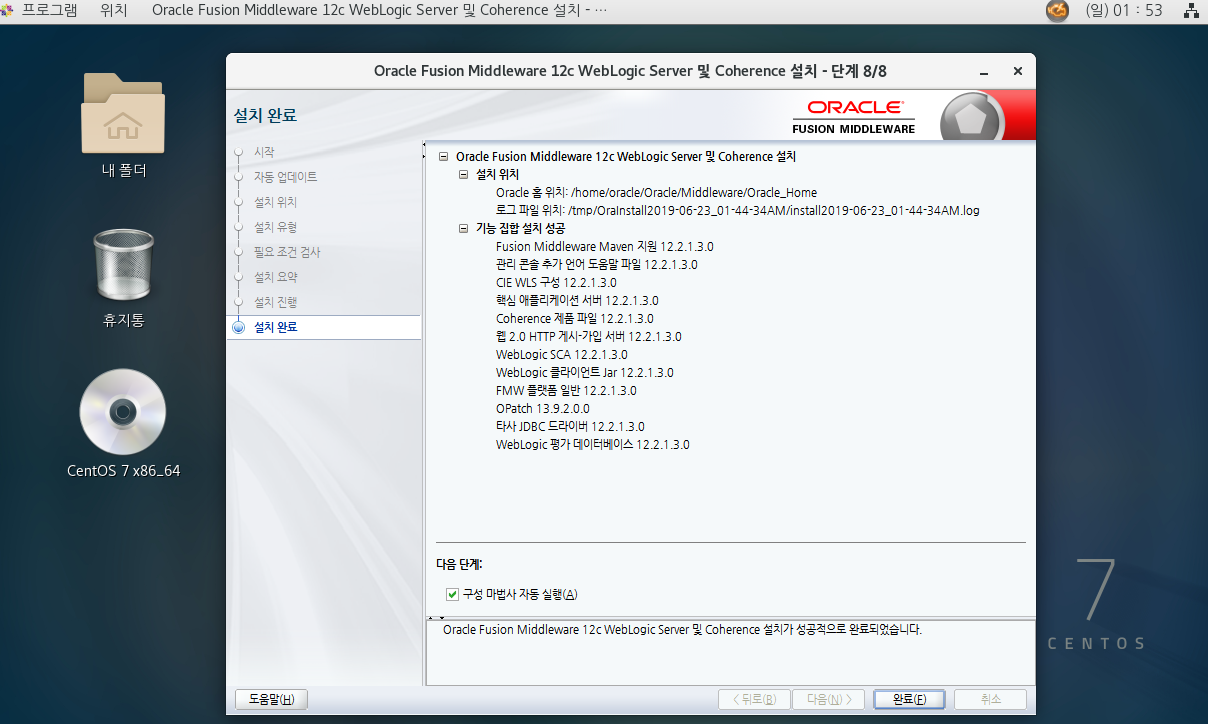Toggle 구성 마법사 자동 실행 checkbox
The width and height of the screenshot is (1208, 724).
click(453, 594)
